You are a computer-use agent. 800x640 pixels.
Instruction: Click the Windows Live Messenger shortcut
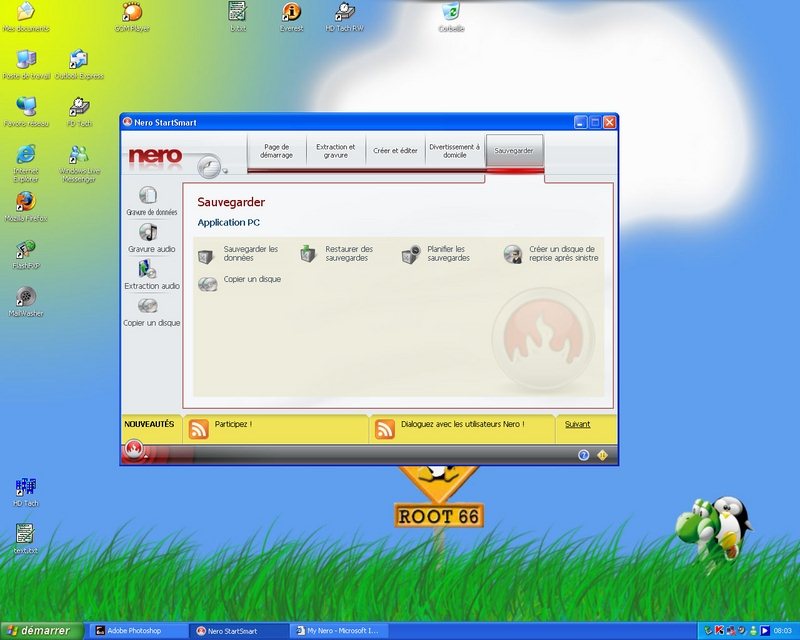click(x=79, y=163)
